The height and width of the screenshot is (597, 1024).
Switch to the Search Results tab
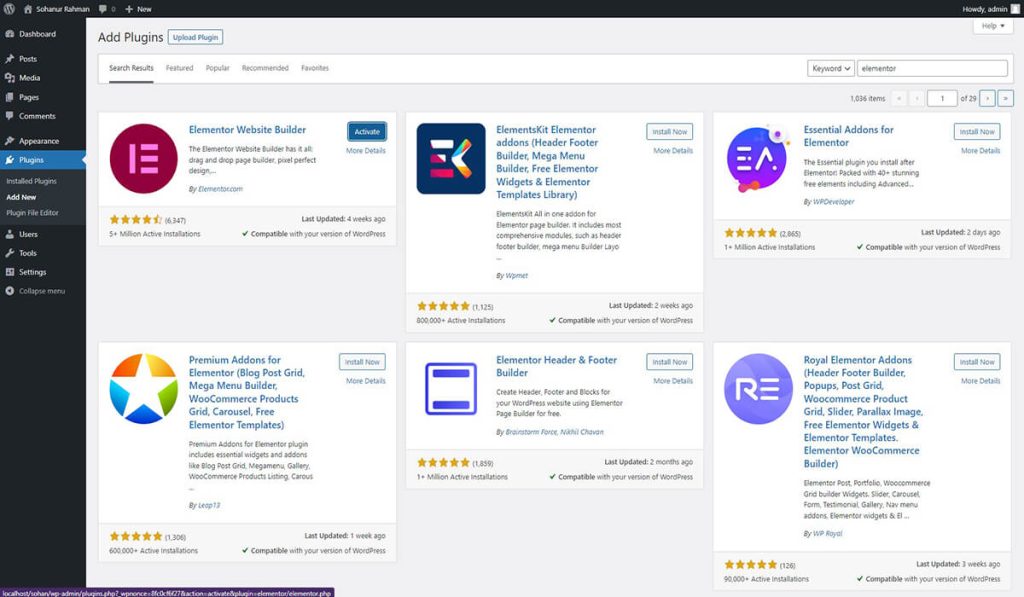click(131, 68)
